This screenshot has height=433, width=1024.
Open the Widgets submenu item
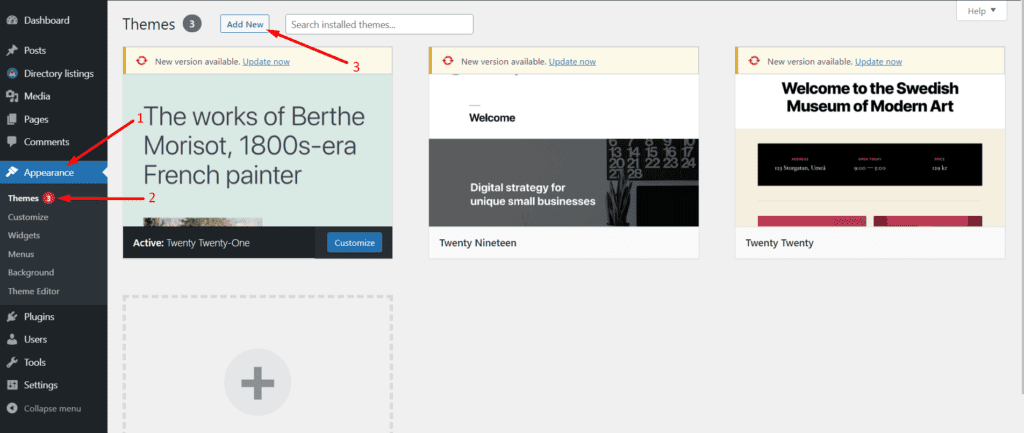[24, 235]
